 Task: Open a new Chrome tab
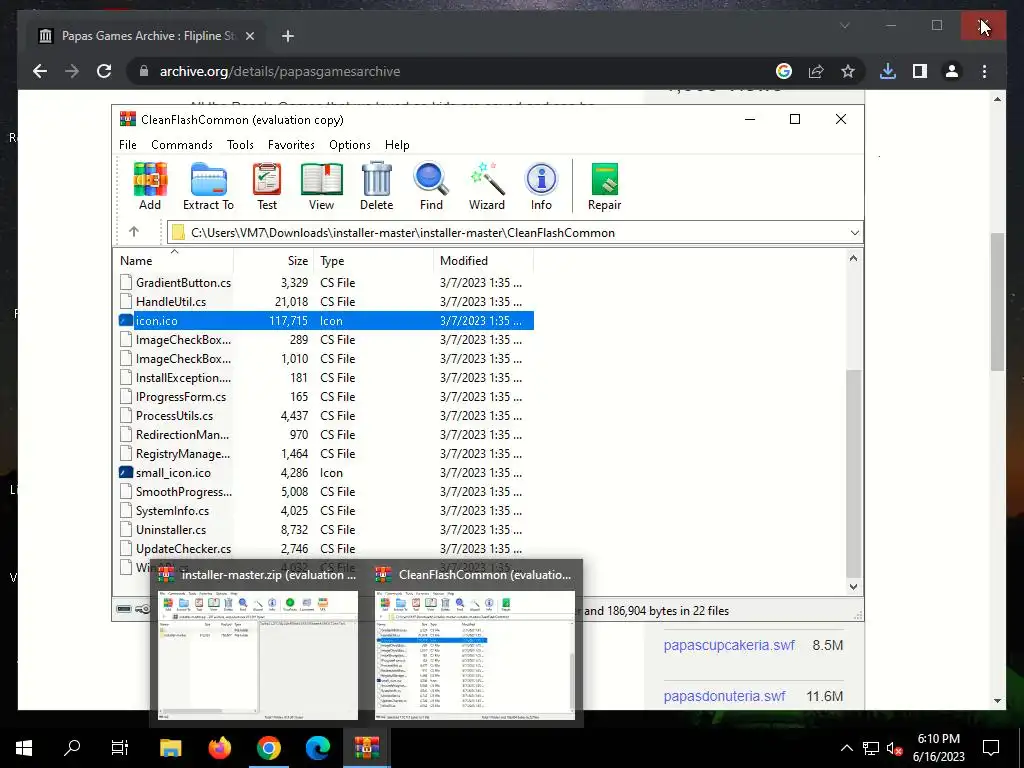pos(288,36)
